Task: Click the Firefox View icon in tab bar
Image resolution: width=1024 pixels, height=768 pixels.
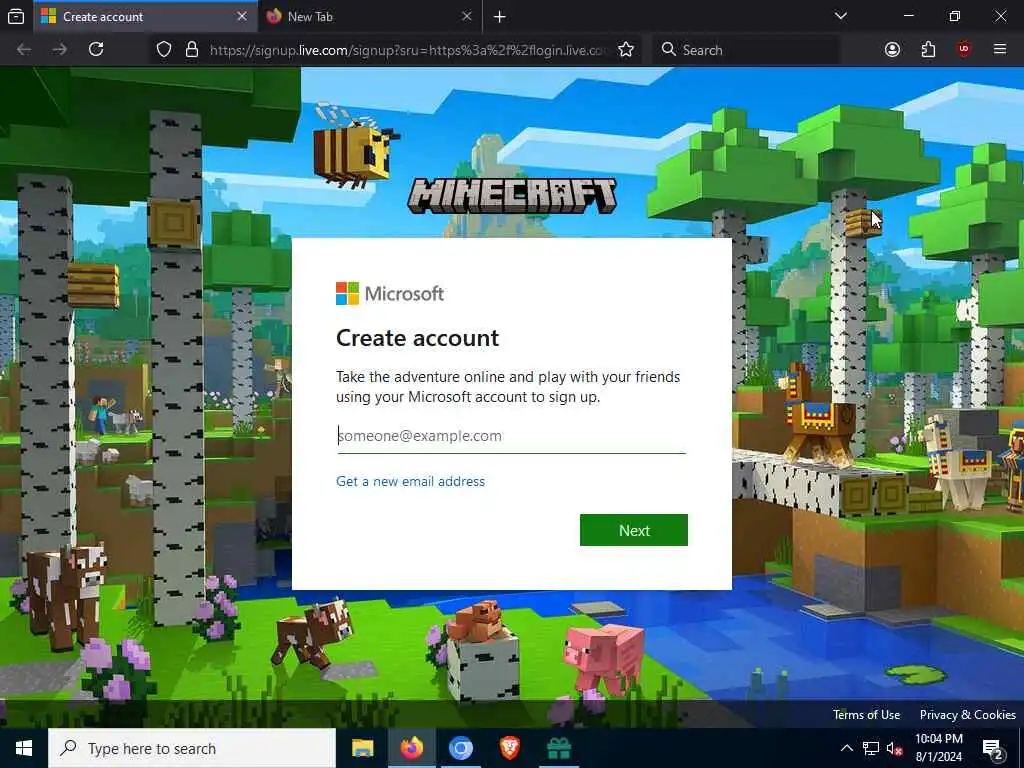Action: [16, 16]
